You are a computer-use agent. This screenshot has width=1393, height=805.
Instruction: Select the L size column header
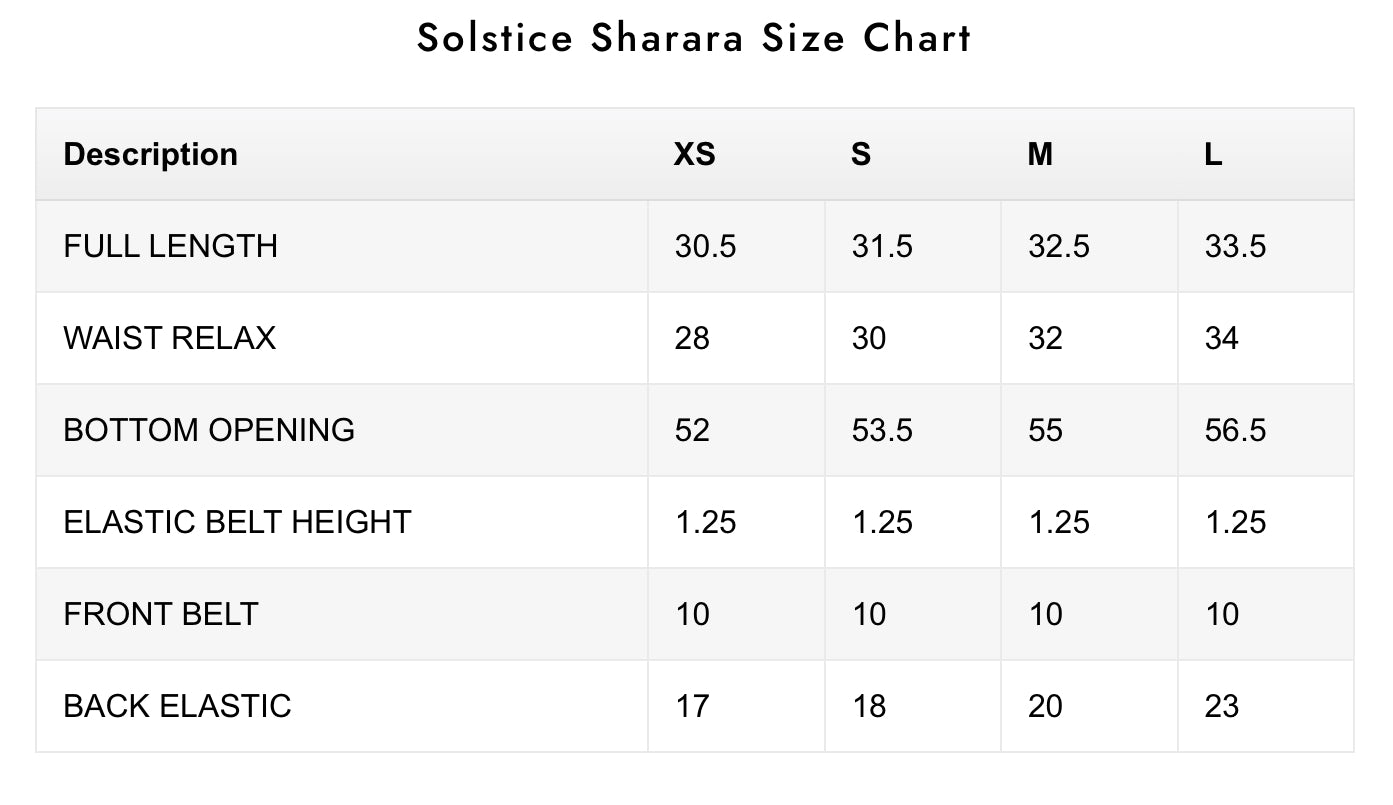pyautogui.click(x=1213, y=154)
